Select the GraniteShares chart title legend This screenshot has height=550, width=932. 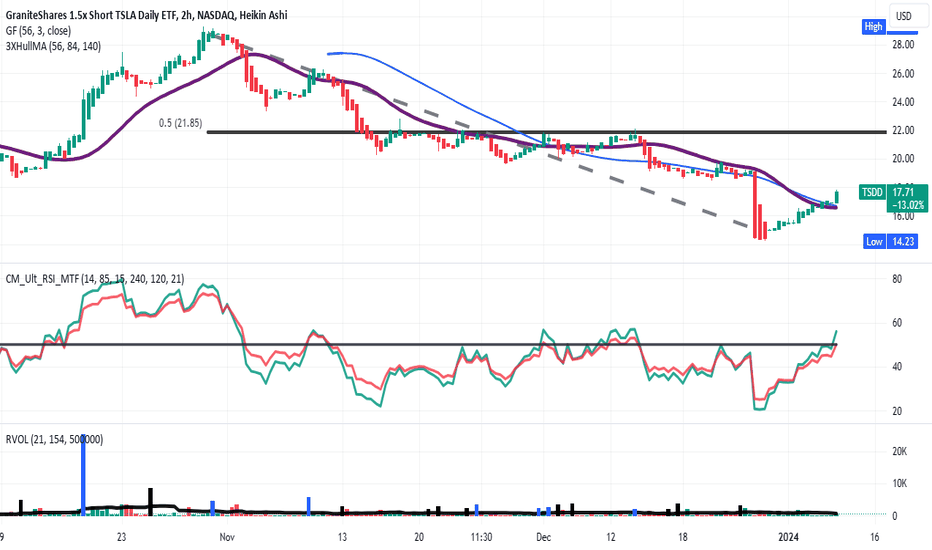coord(147,15)
